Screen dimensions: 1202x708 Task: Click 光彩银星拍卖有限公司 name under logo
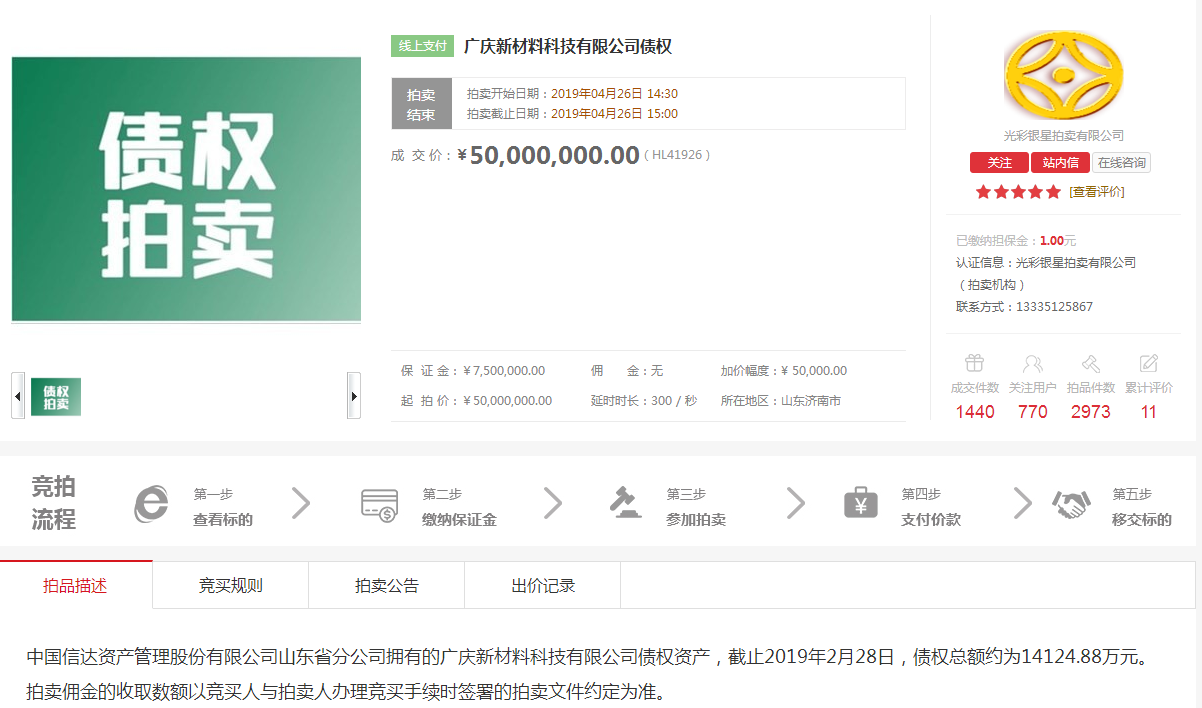pyautogui.click(x=1064, y=136)
